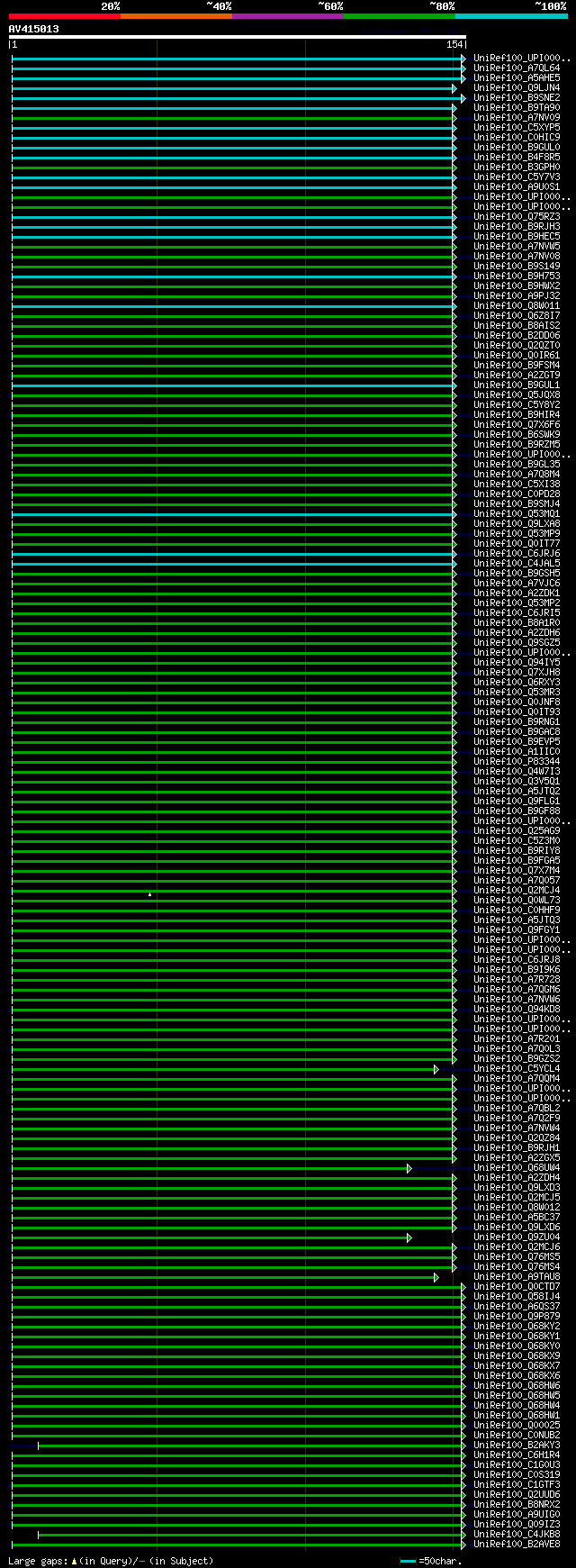The width and height of the screenshot is (576, 1568).
Task: Select the UniRef100_C0PD28 label
Action: 517,494
